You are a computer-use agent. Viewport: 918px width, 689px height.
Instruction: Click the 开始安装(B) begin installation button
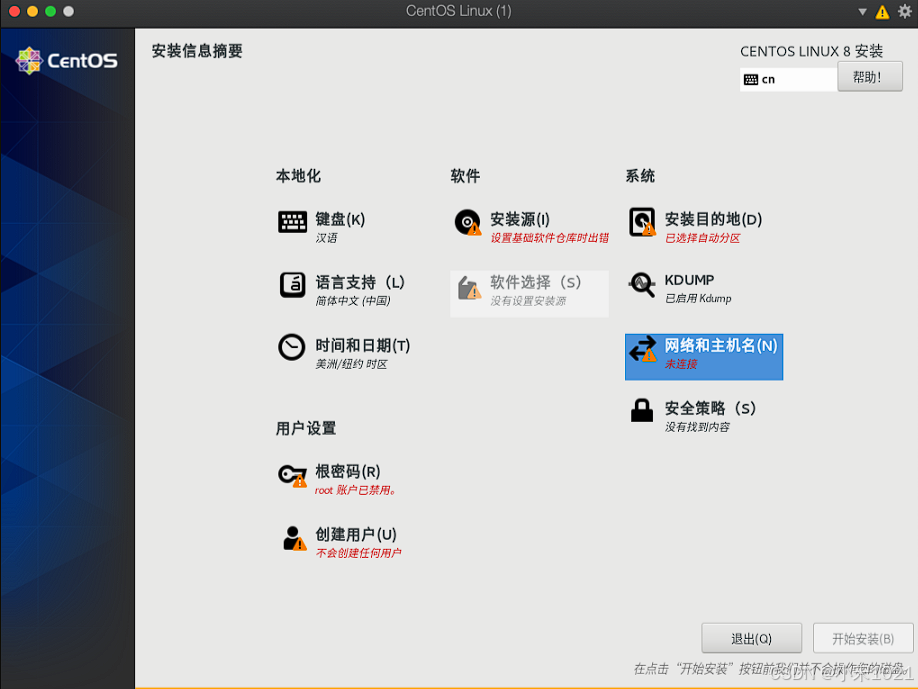pos(863,638)
